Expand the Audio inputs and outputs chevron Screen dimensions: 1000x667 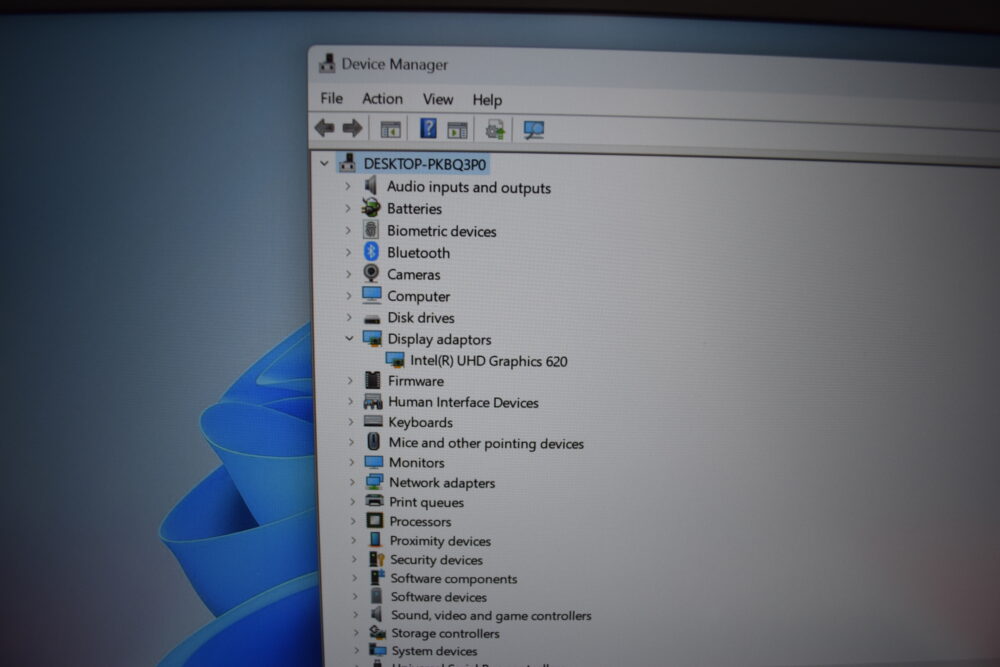tap(348, 186)
